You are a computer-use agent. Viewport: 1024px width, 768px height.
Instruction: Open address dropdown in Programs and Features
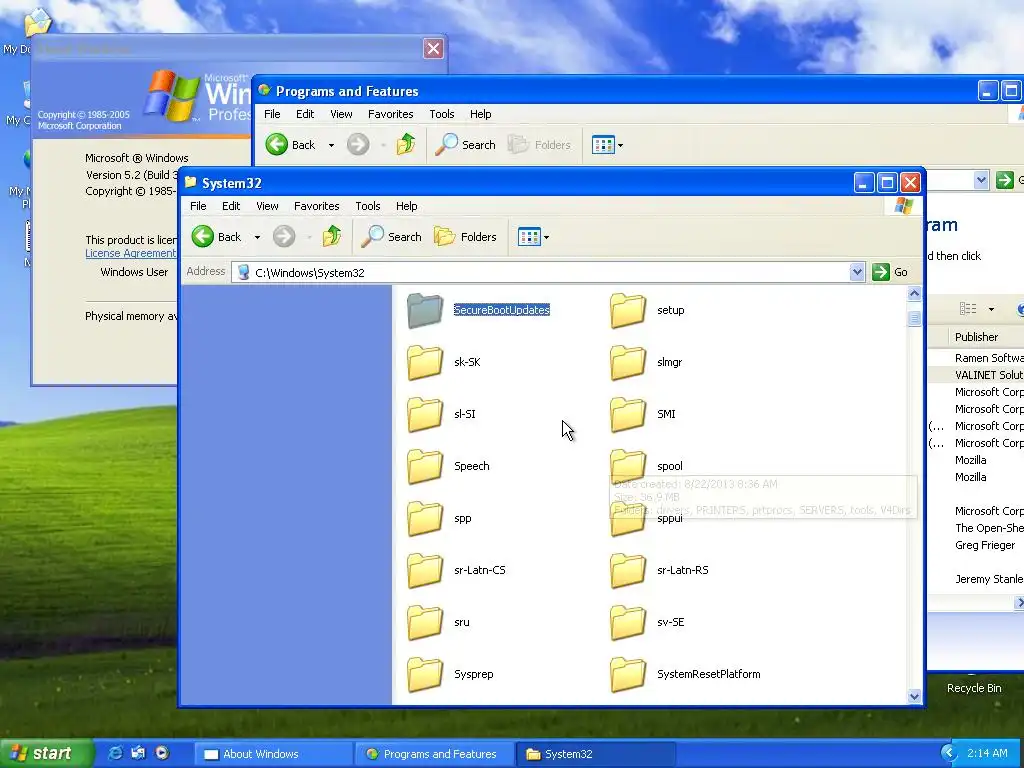coord(980,180)
